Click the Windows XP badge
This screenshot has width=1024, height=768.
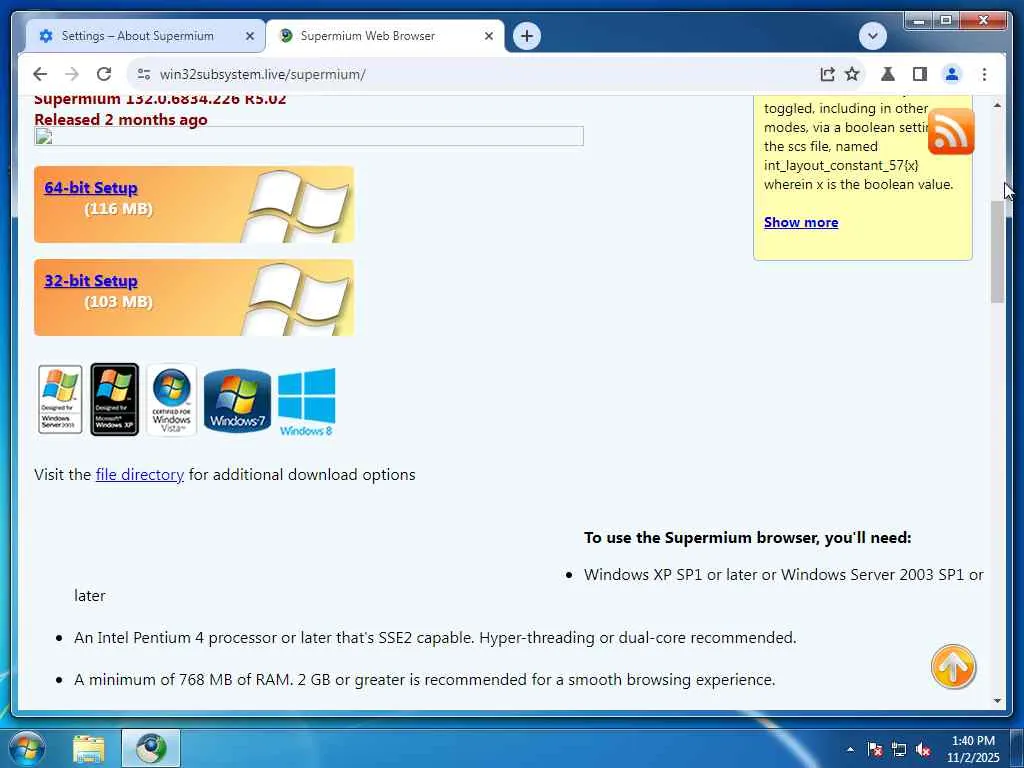coord(114,399)
